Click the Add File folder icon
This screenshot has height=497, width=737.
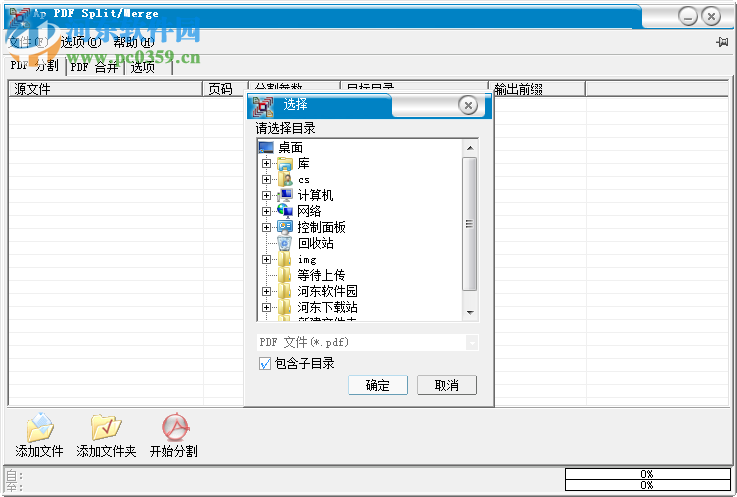[x=40, y=427]
